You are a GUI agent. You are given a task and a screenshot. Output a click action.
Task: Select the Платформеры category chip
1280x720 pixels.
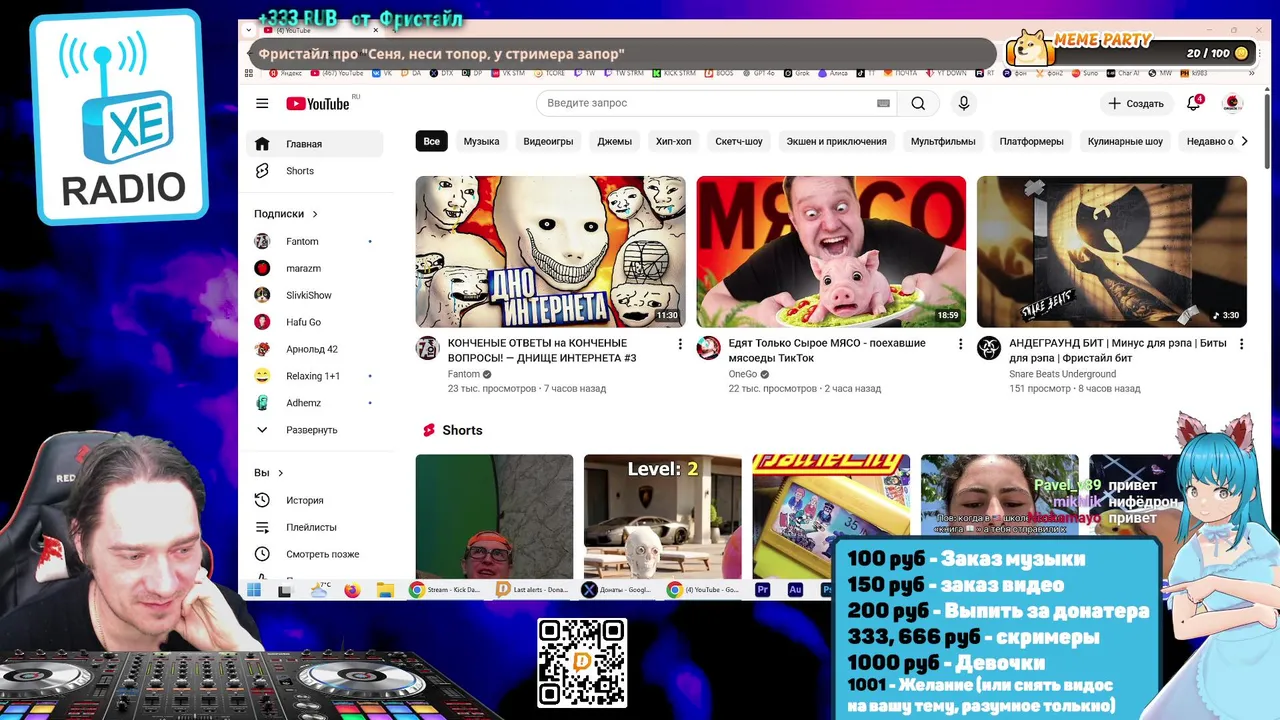(x=1031, y=141)
